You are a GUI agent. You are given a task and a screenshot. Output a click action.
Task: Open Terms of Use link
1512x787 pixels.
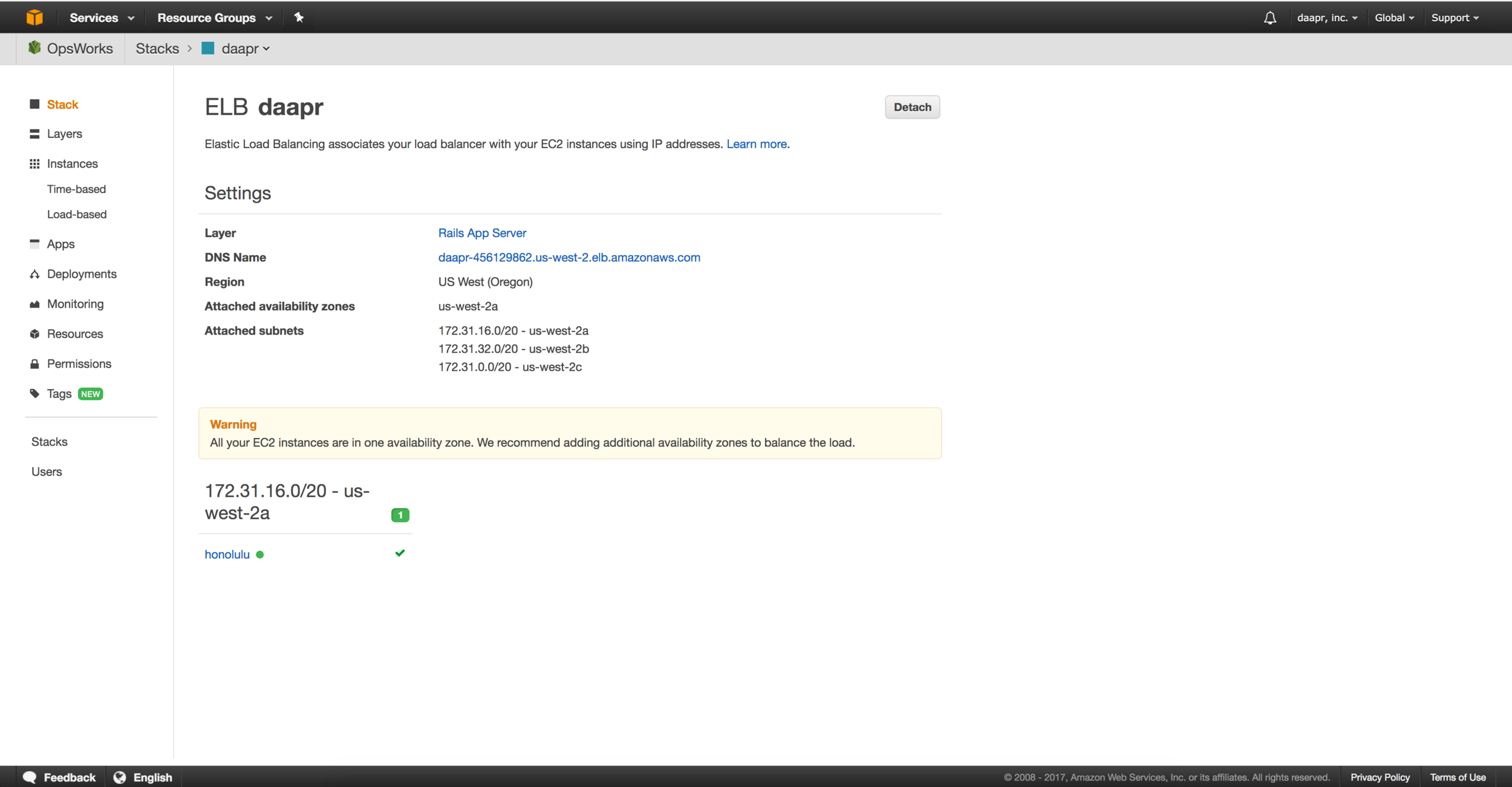1458,777
